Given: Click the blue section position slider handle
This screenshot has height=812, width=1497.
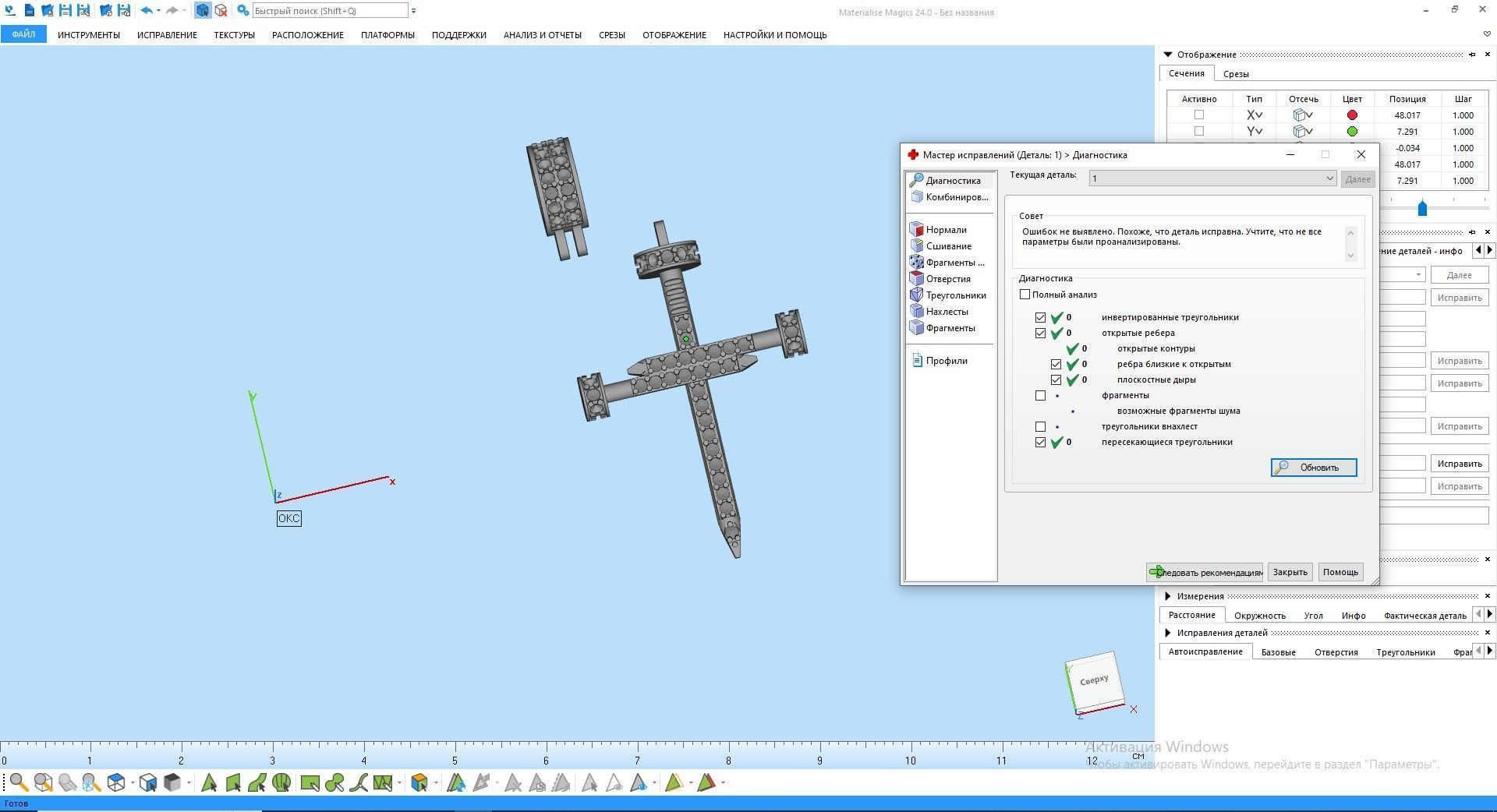Looking at the screenshot, I should point(1422,208).
